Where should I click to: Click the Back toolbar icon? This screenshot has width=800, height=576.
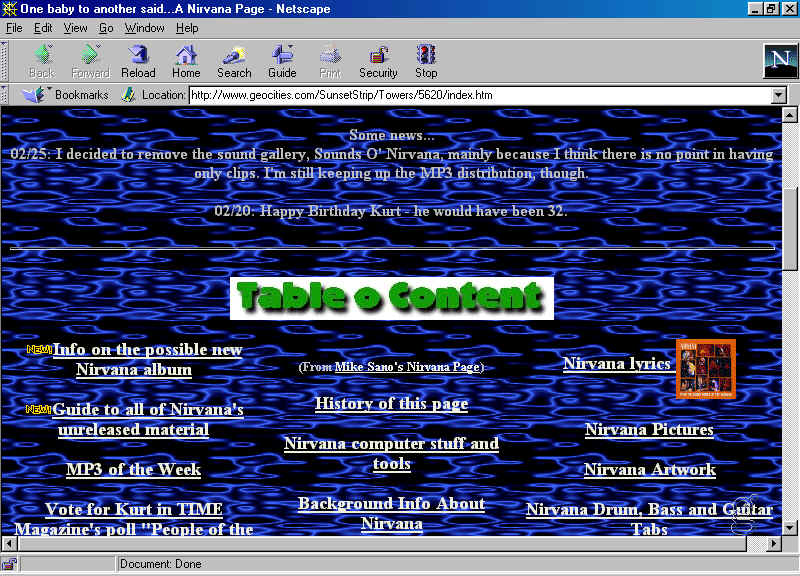click(42, 61)
